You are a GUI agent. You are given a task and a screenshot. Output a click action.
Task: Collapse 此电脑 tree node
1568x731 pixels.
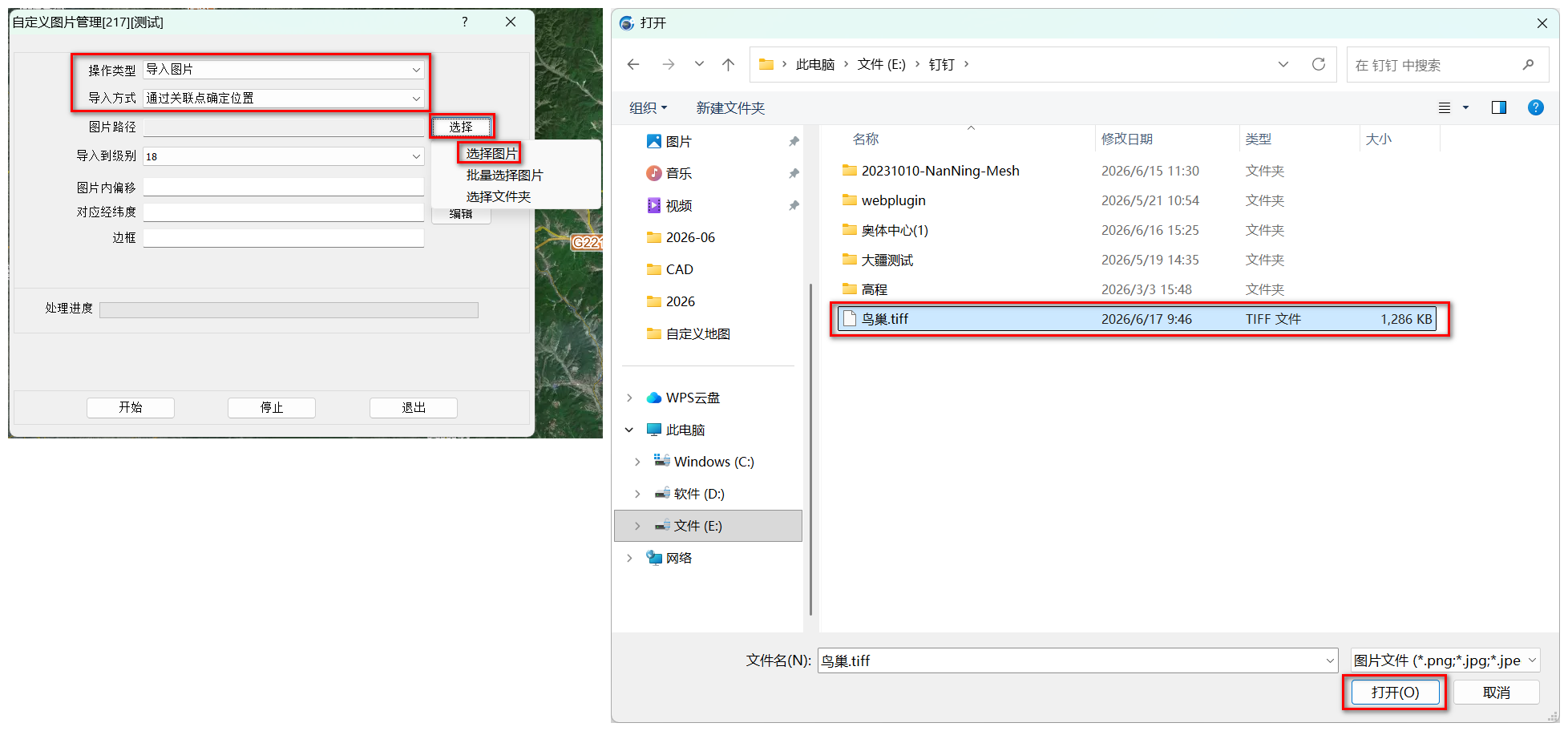629,430
